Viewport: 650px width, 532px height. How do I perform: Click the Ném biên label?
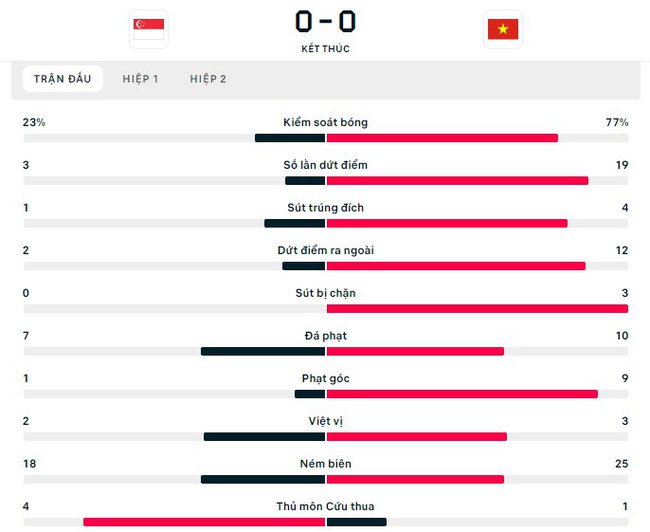[325, 464]
